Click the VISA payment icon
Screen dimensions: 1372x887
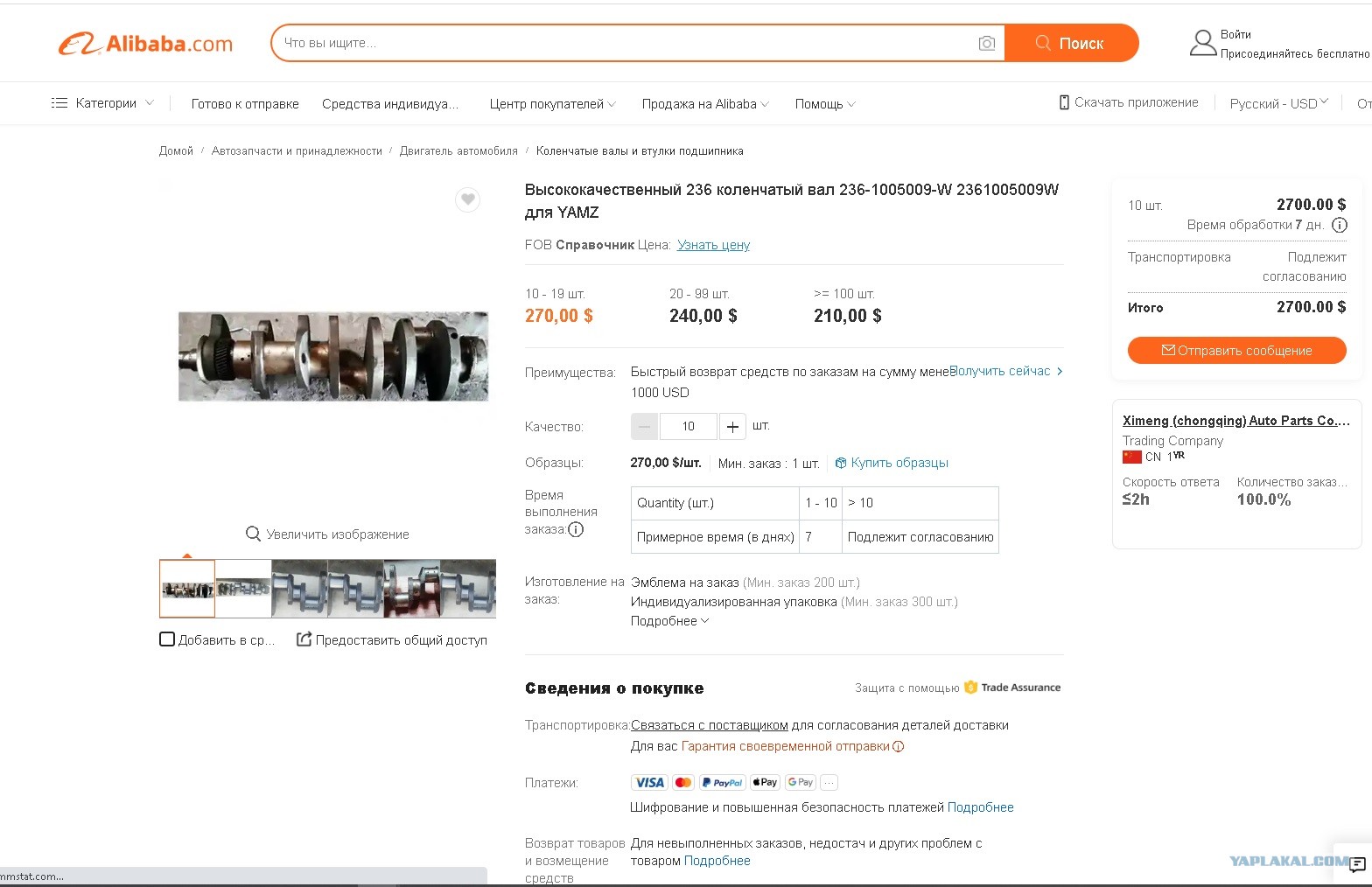(649, 782)
